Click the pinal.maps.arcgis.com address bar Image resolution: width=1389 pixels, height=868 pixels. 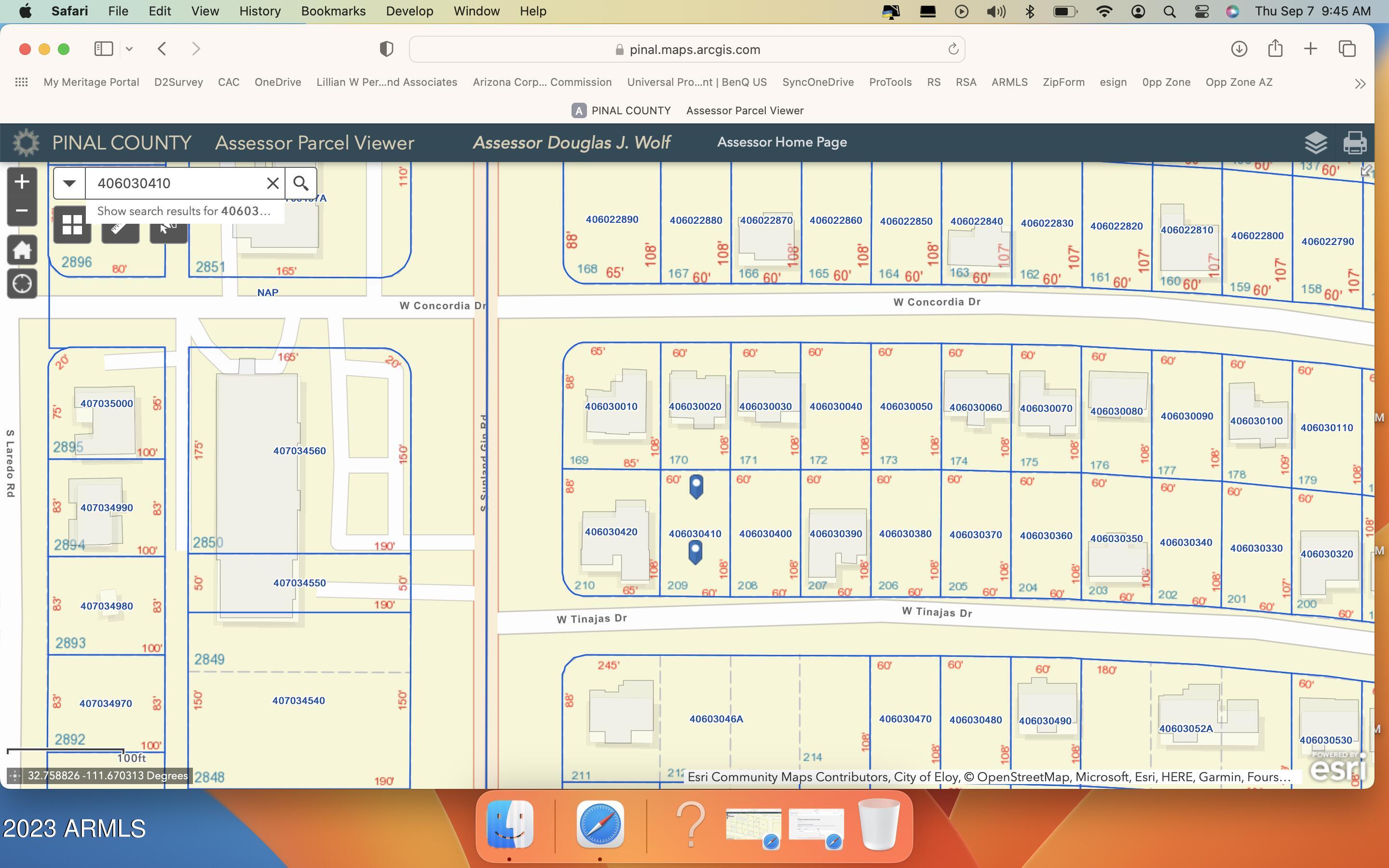click(686, 49)
